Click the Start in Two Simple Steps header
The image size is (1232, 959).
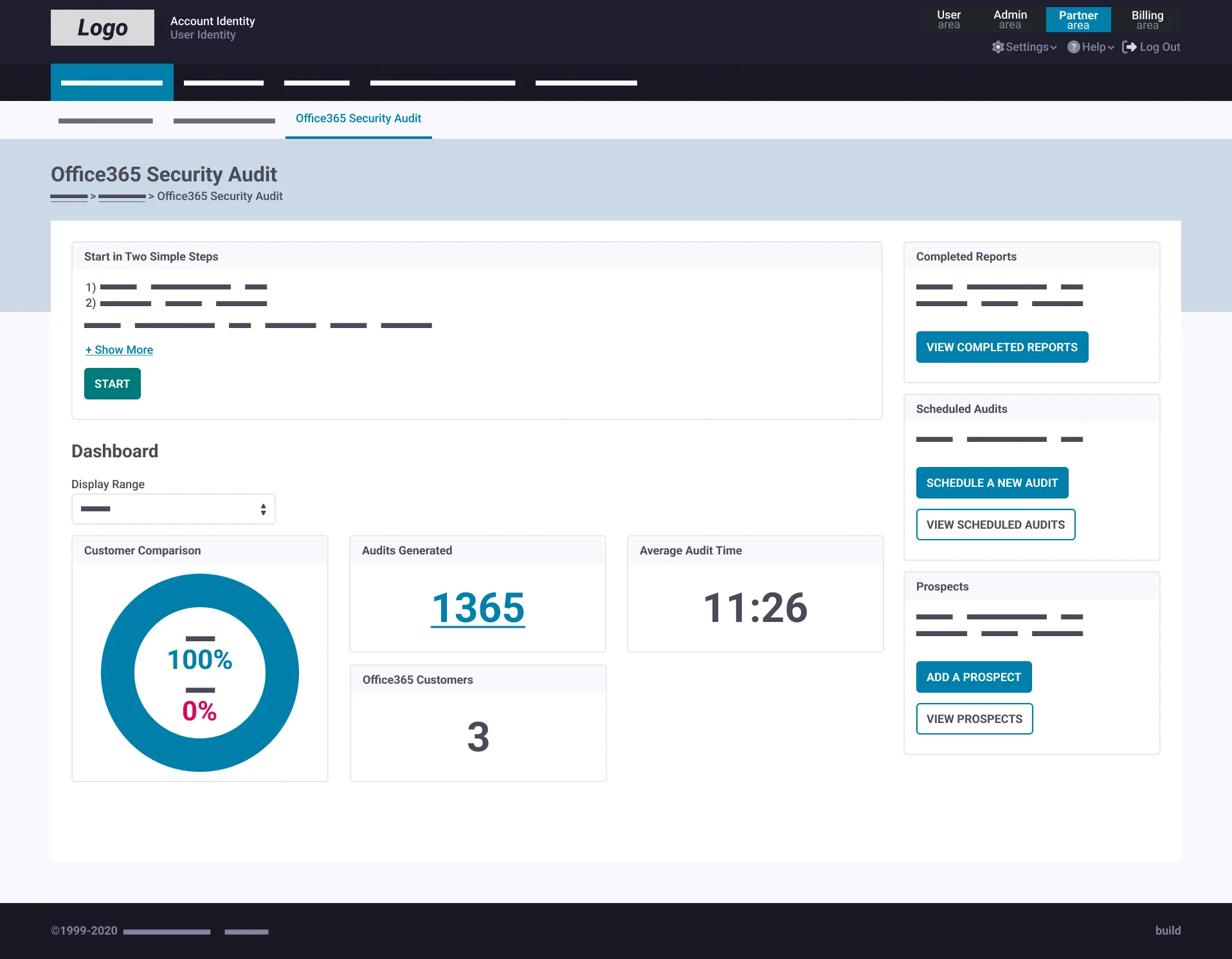[476, 257]
